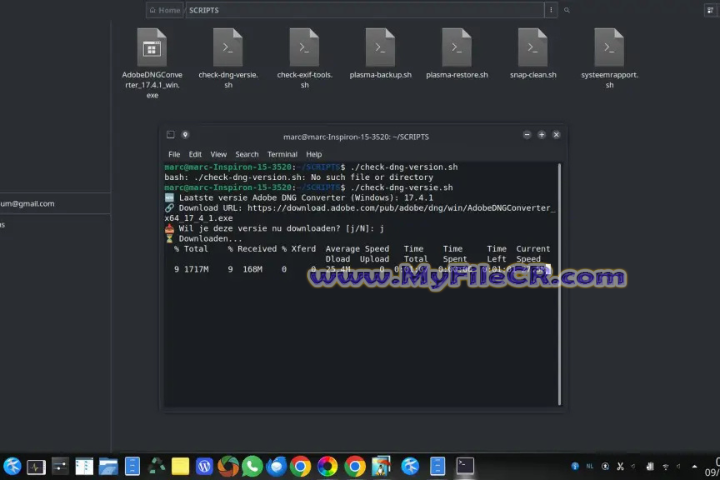This screenshot has height=480, width=720.
Task: Select the AdobeDNGConverter_17.4.1_win.exe file
Action: coord(152,63)
